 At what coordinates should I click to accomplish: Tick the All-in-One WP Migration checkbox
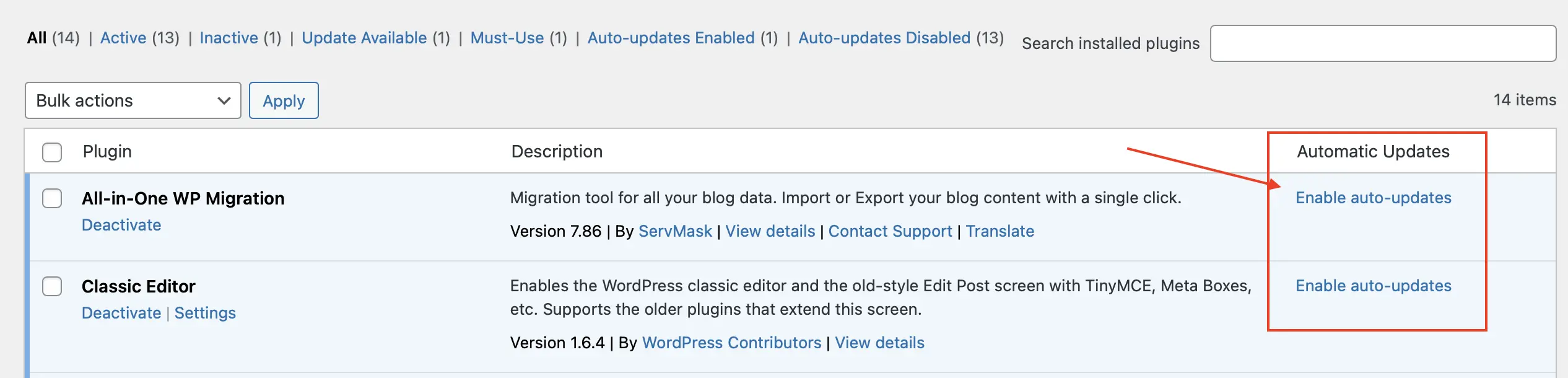tap(52, 199)
